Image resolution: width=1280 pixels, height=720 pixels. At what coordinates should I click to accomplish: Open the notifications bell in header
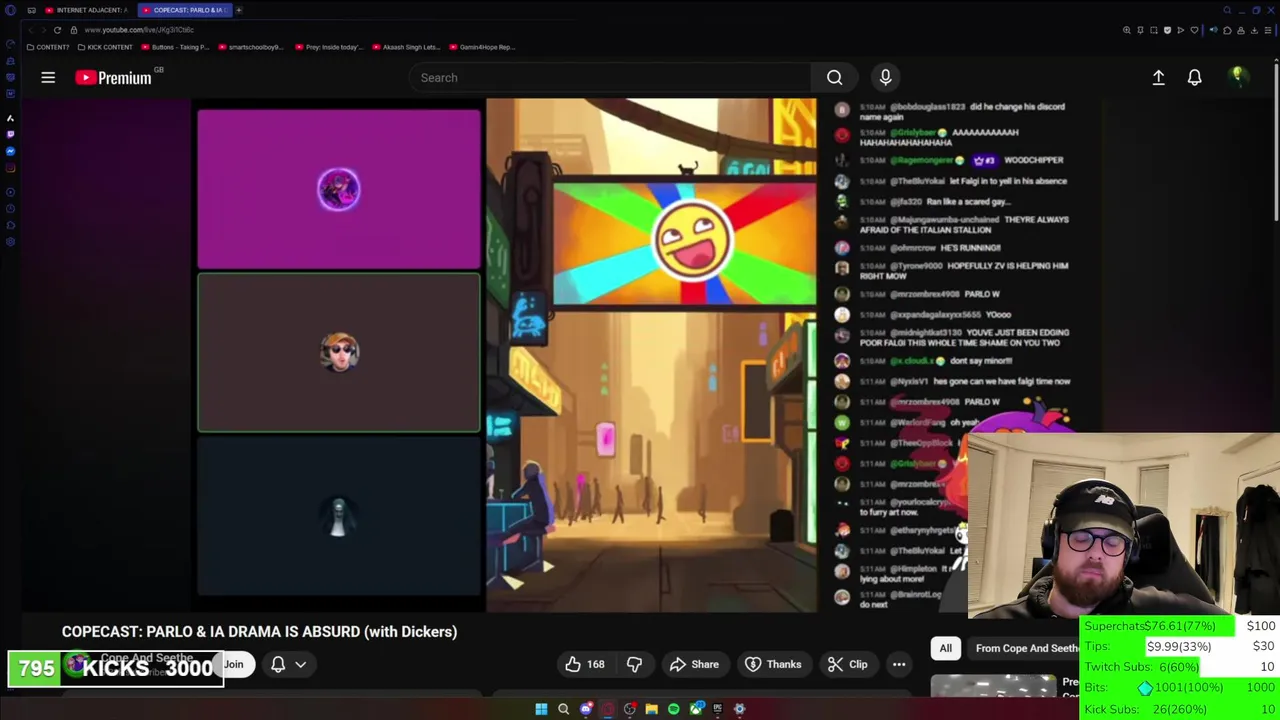point(1194,77)
